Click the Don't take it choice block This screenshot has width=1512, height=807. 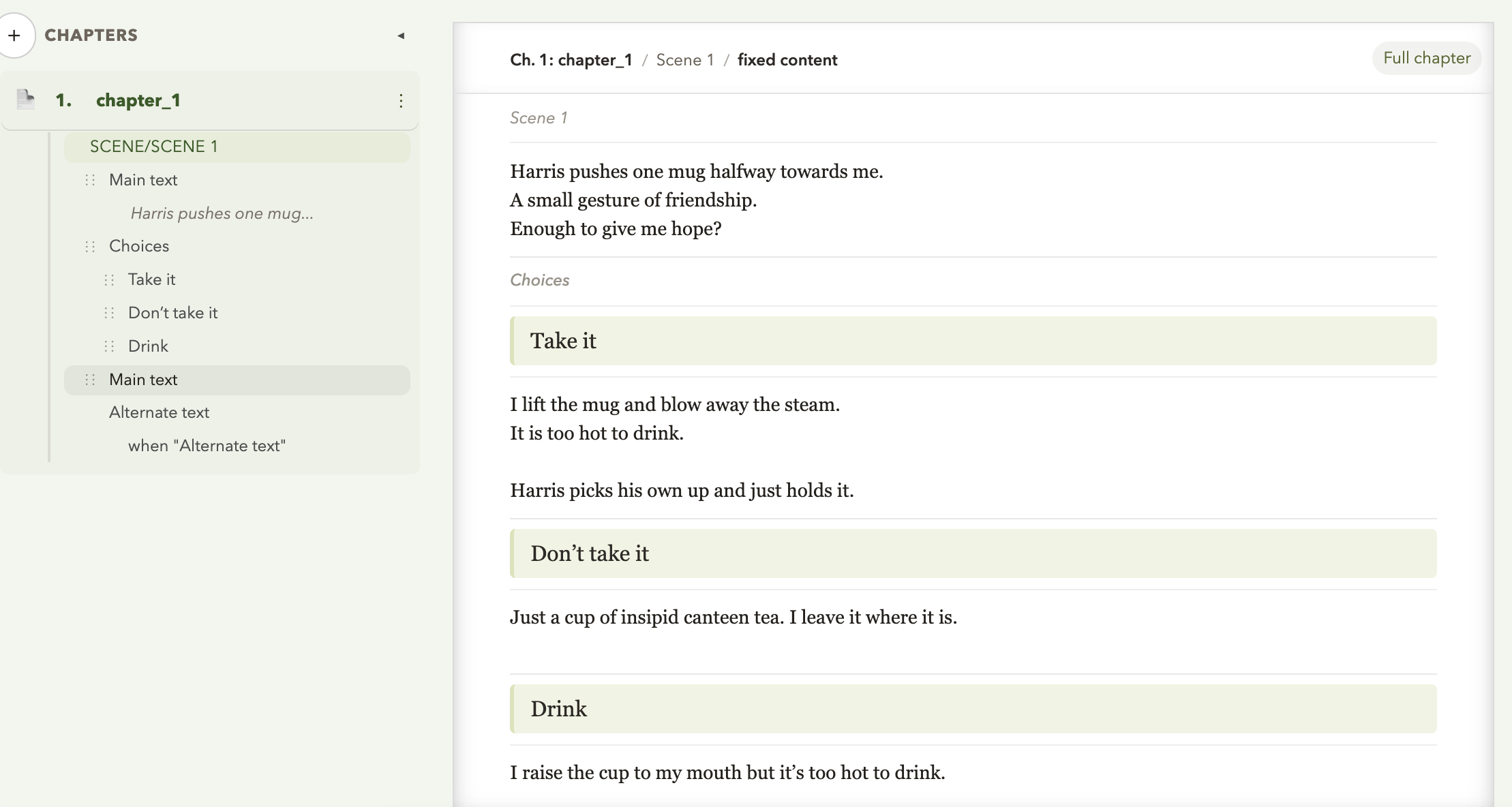point(973,553)
